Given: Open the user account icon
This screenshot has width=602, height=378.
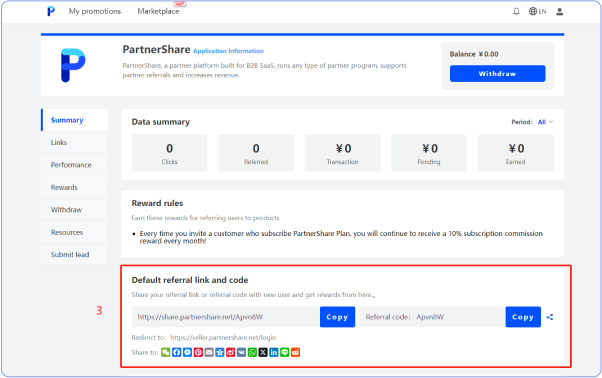Looking at the screenshot, I should 559,12.
